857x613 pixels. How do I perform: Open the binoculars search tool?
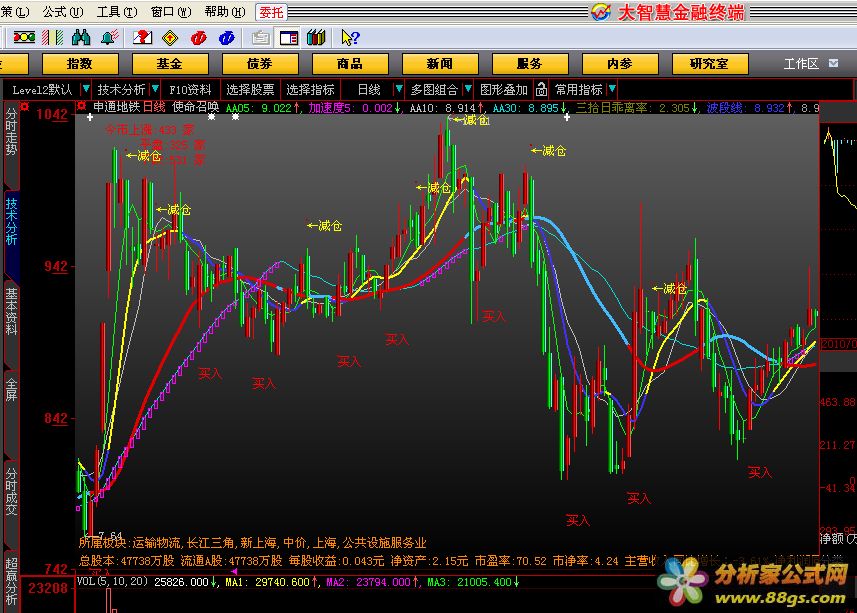click(81, 37)
